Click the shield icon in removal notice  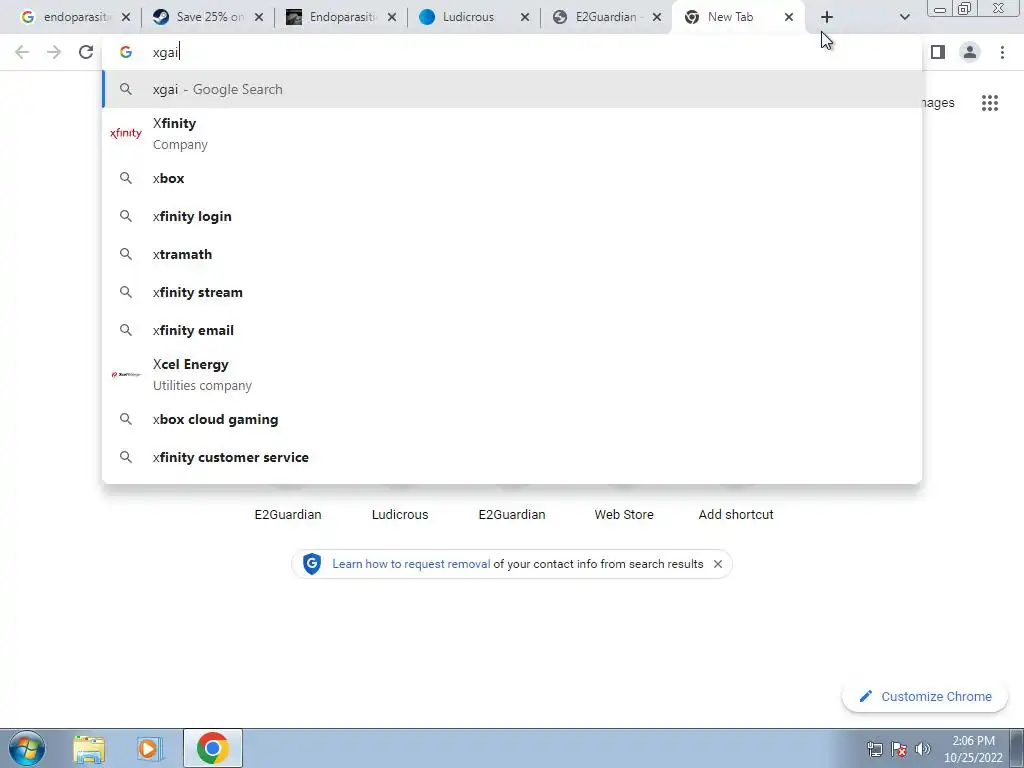coord(312,564)
